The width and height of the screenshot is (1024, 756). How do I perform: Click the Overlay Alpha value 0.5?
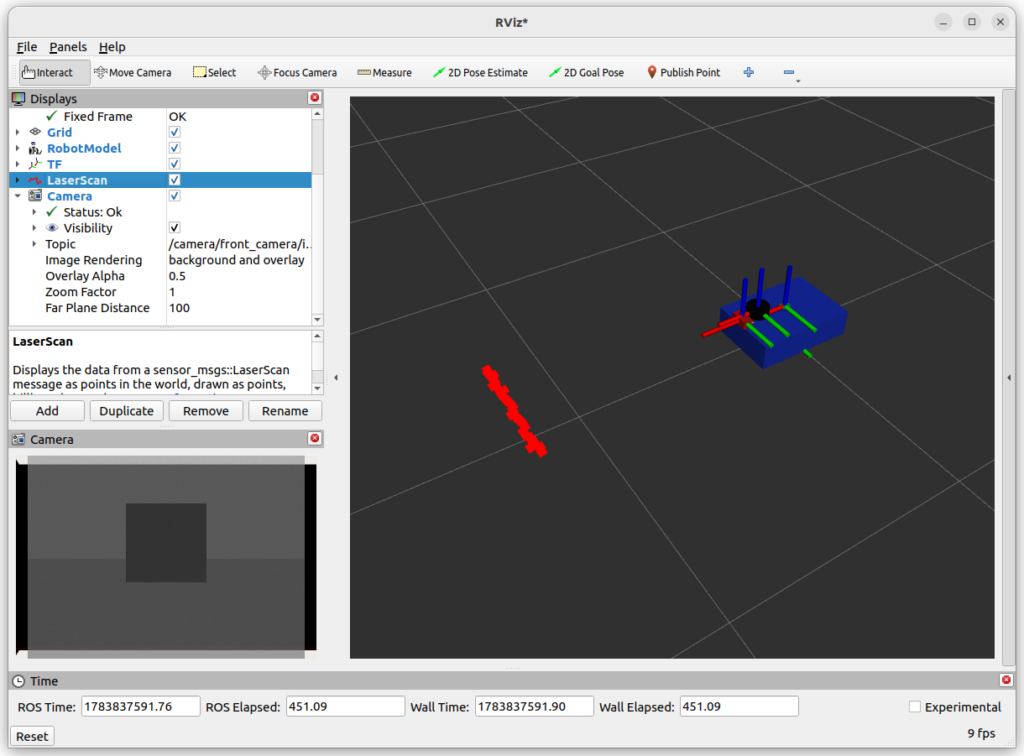[x=177, y=276]
